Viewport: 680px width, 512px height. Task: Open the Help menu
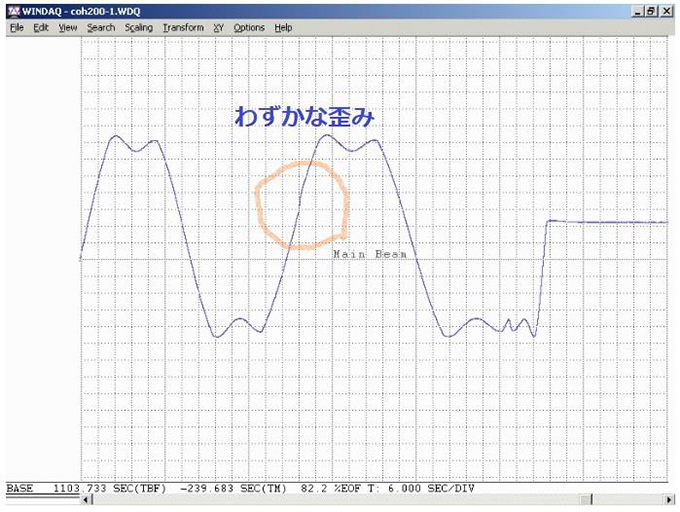[283, 28]
